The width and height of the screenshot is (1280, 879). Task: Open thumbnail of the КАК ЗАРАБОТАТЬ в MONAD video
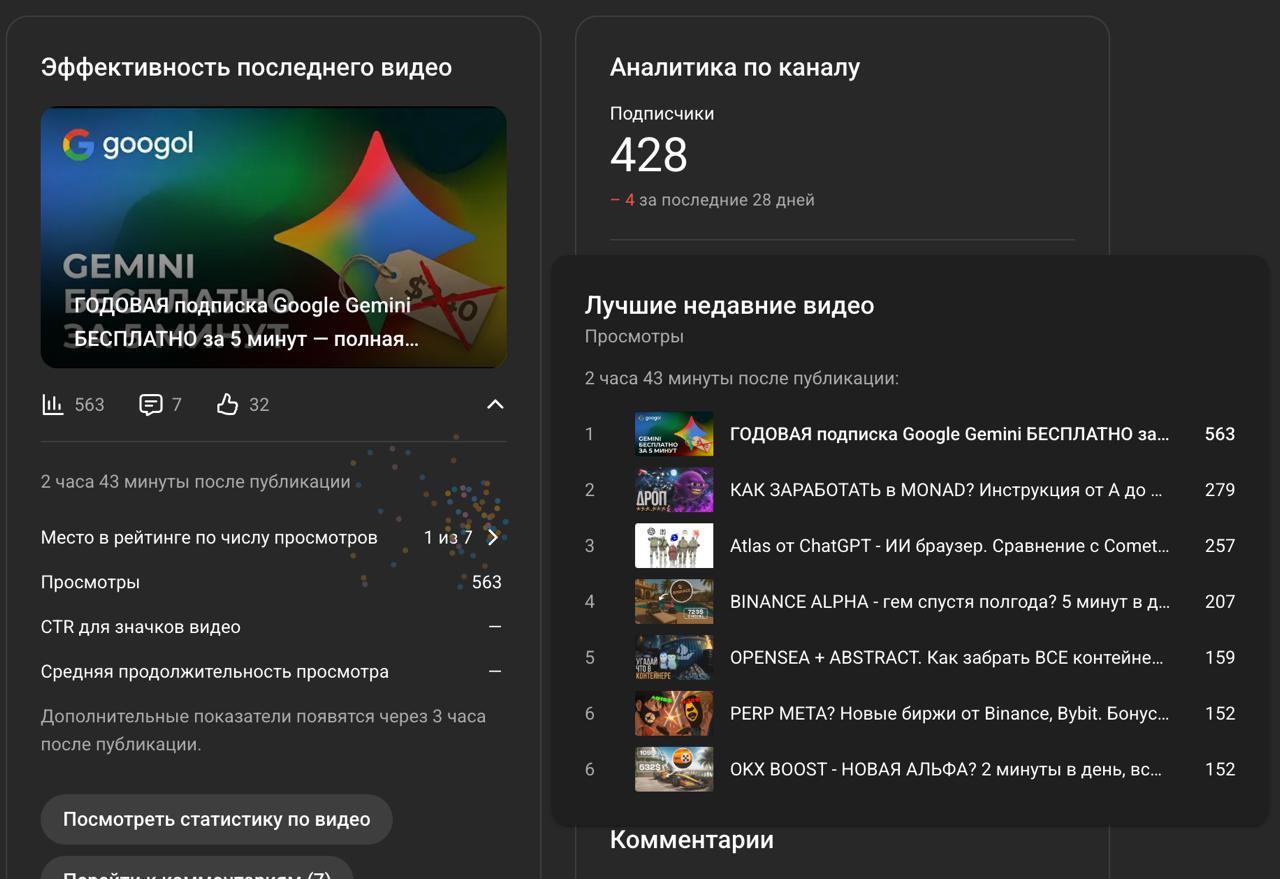[x=674, y=490]
